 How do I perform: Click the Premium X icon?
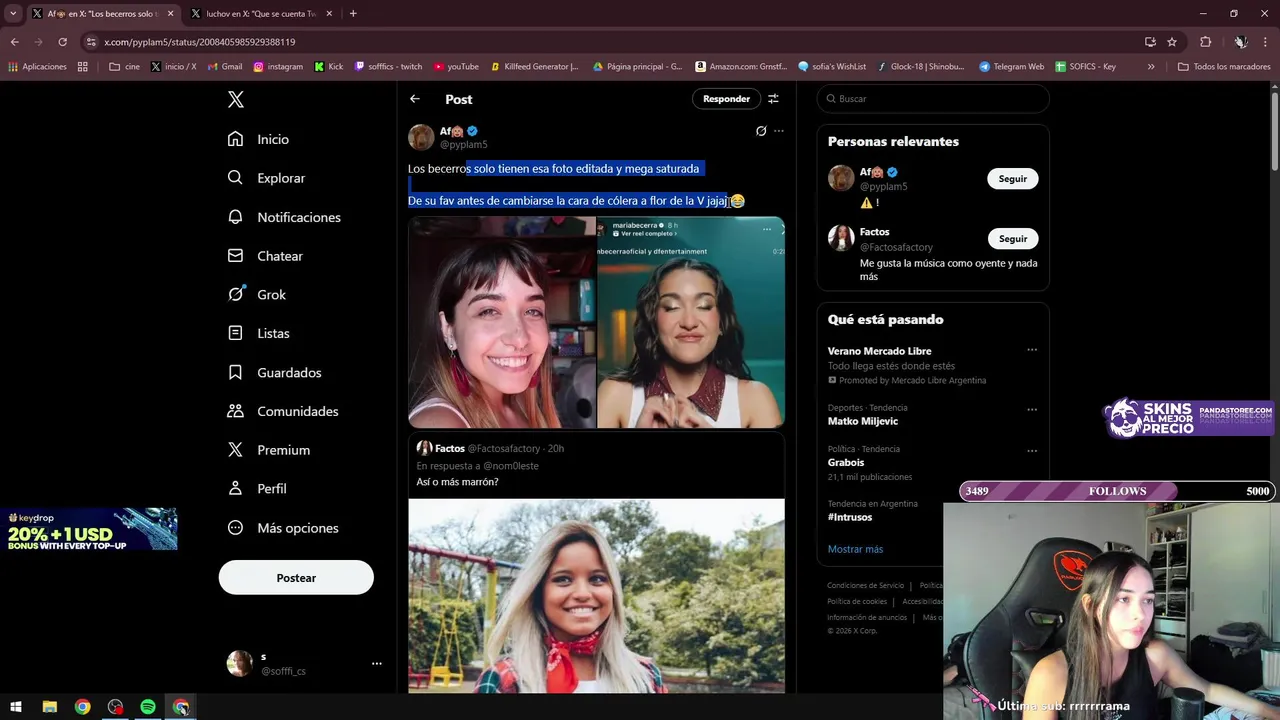pos(235,450)
